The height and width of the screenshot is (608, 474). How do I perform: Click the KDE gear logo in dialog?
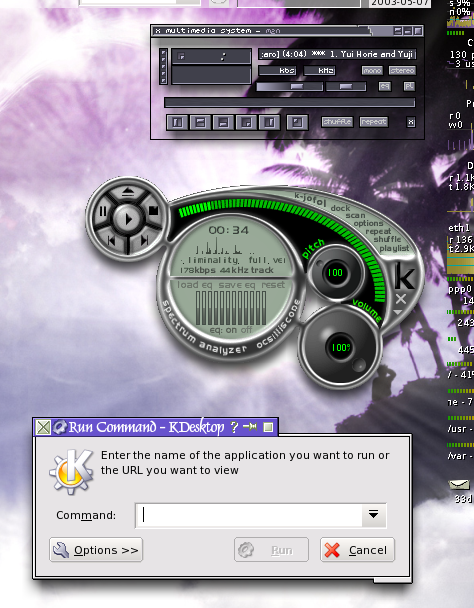click(71, 472)
